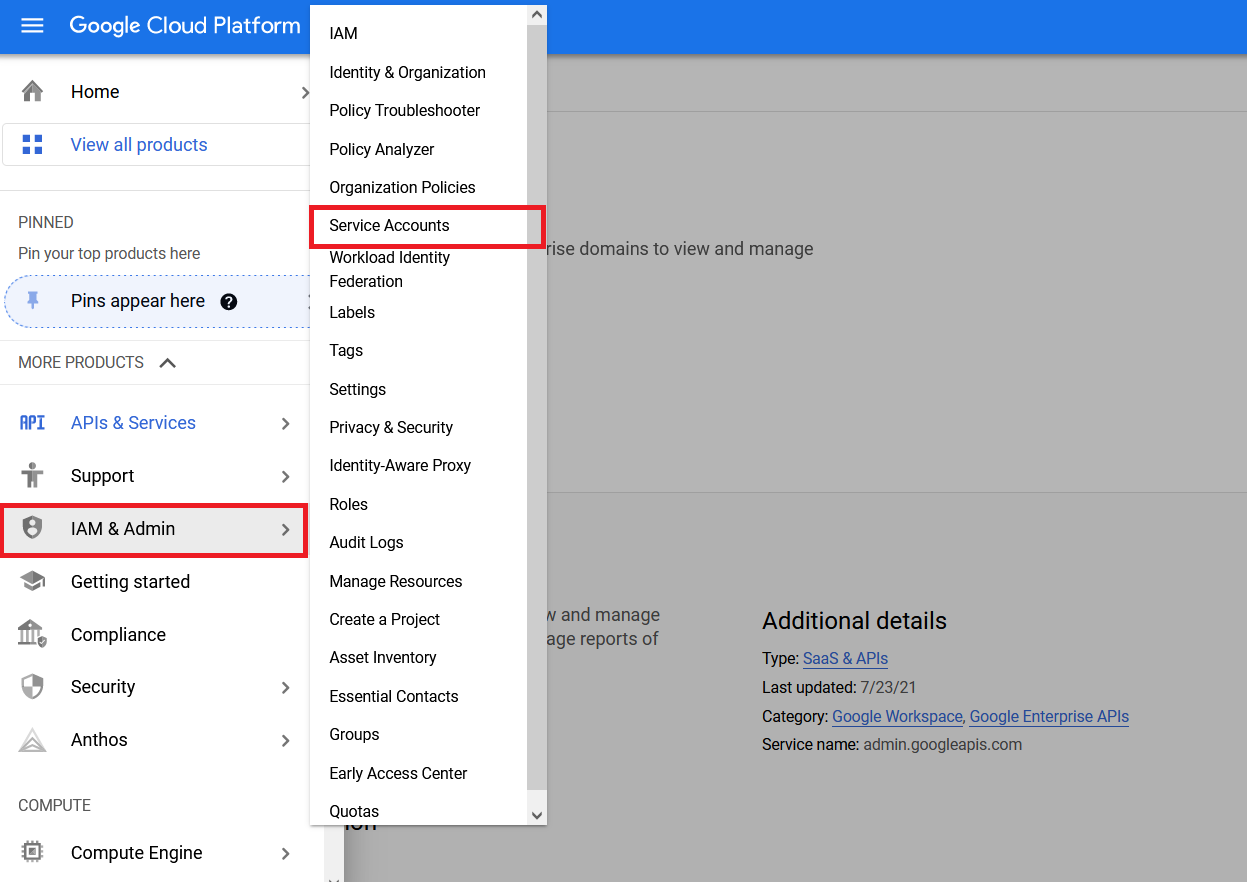This screenshot has width=1247, height=882.
Task: Select the Security shield icon
Action: pyautogui.click(x=32, y=687)
